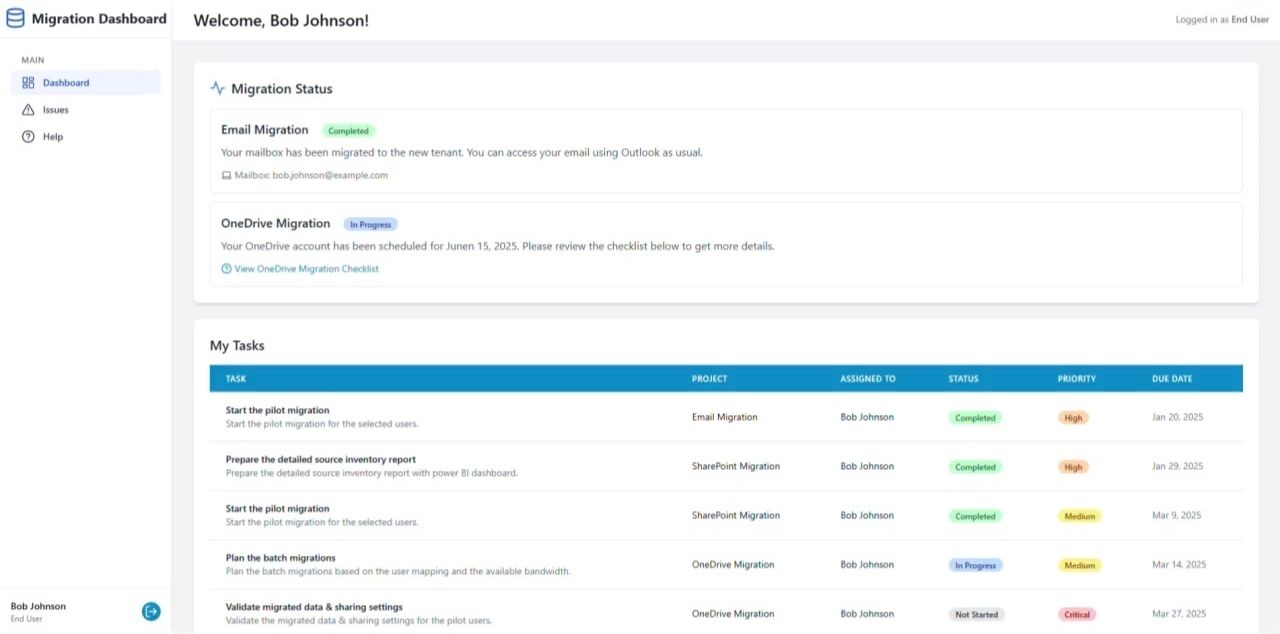1280x634 pixels.
Task: Click Medium priority badge in Mar 14 row
Action: (x=1079, y=565)
